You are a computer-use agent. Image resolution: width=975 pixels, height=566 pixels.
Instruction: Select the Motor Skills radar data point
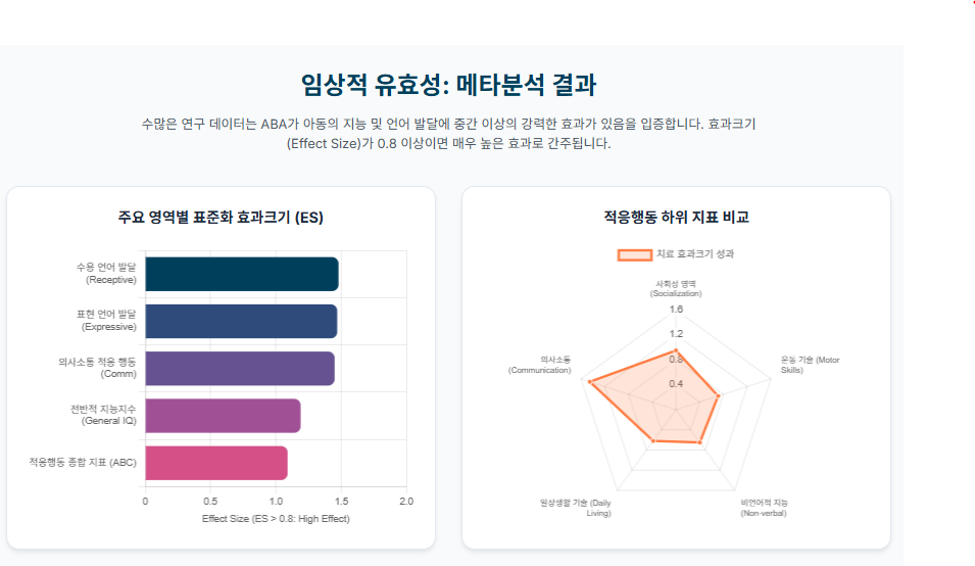click(x=719, y=395)
